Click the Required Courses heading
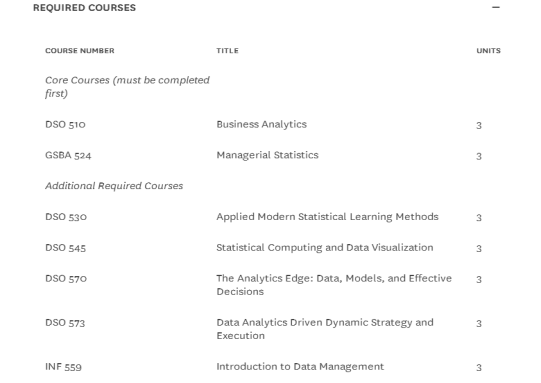This screenshot has height=383, width=541. 85,8
